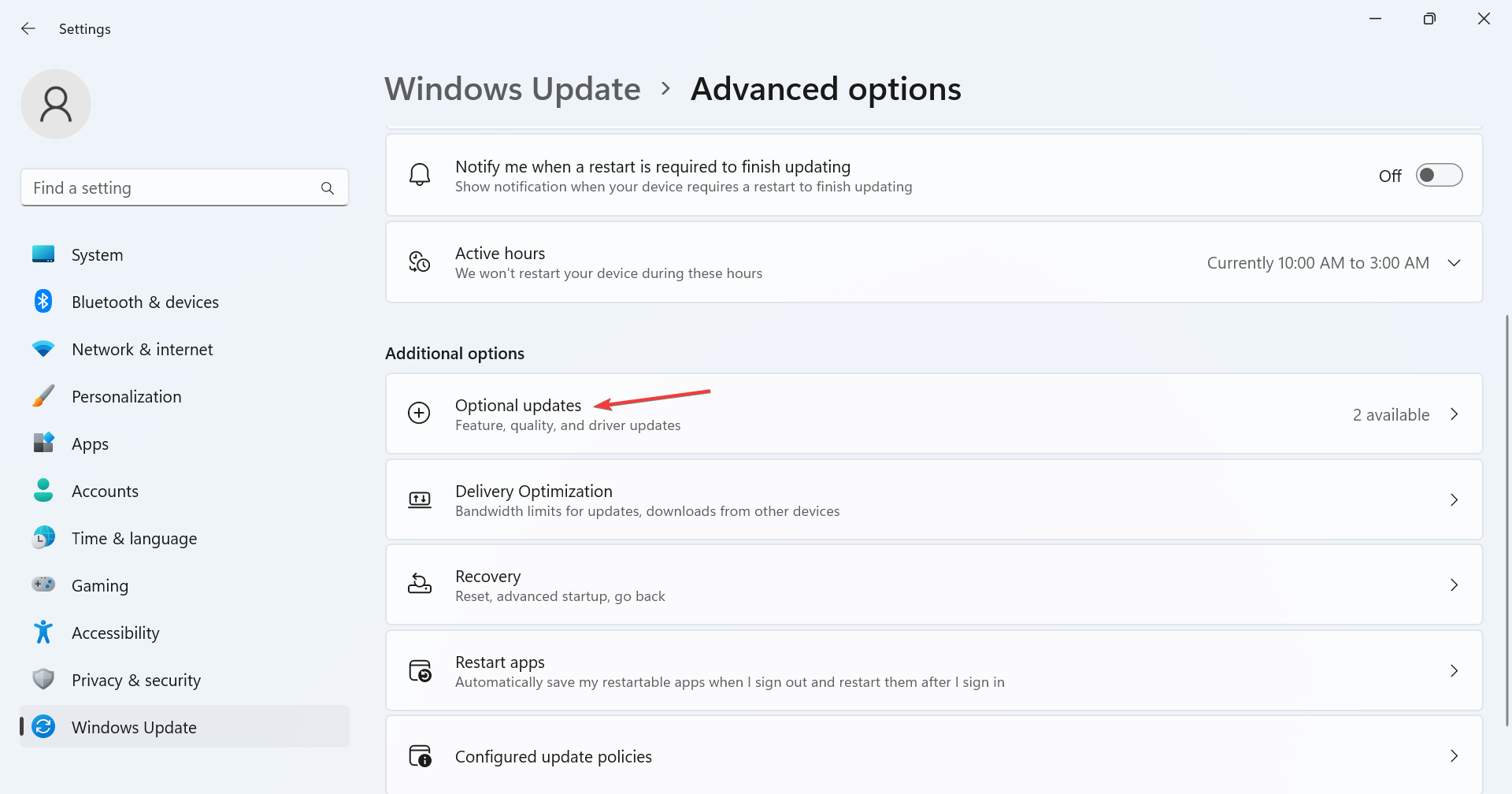Click the Windows Update sync icon
The image size is (1512, 794).
[43, 726]
